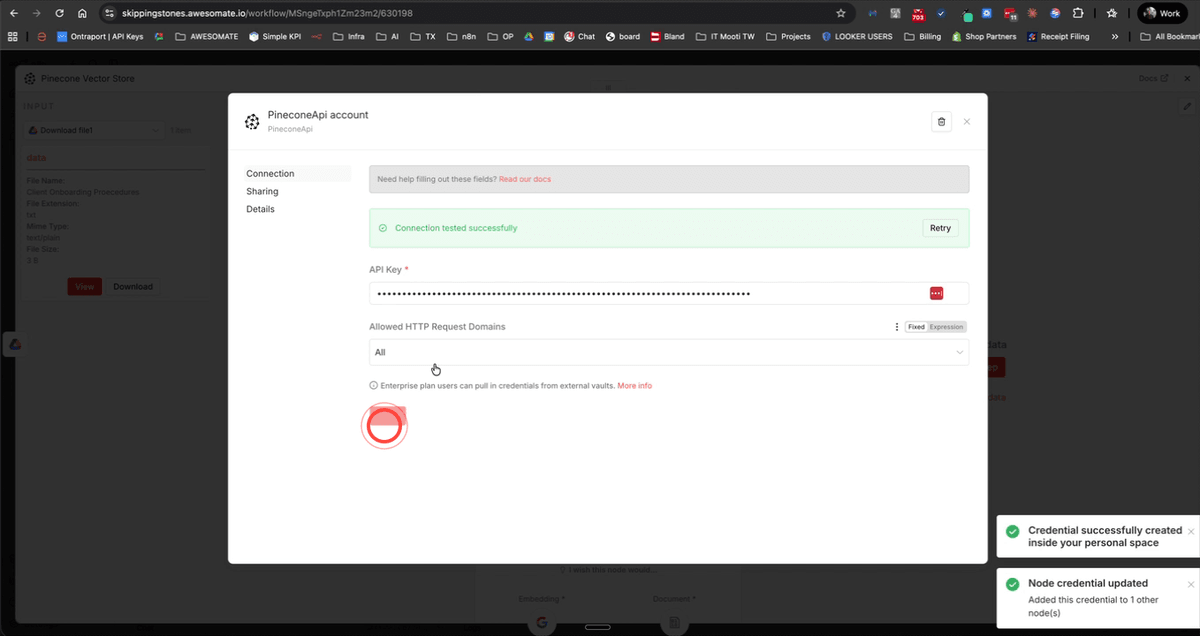This screenshot has height=636, width=1200.
Task: Expand the Allowed HTTP Request Domains dropdown
Action: 669,352
